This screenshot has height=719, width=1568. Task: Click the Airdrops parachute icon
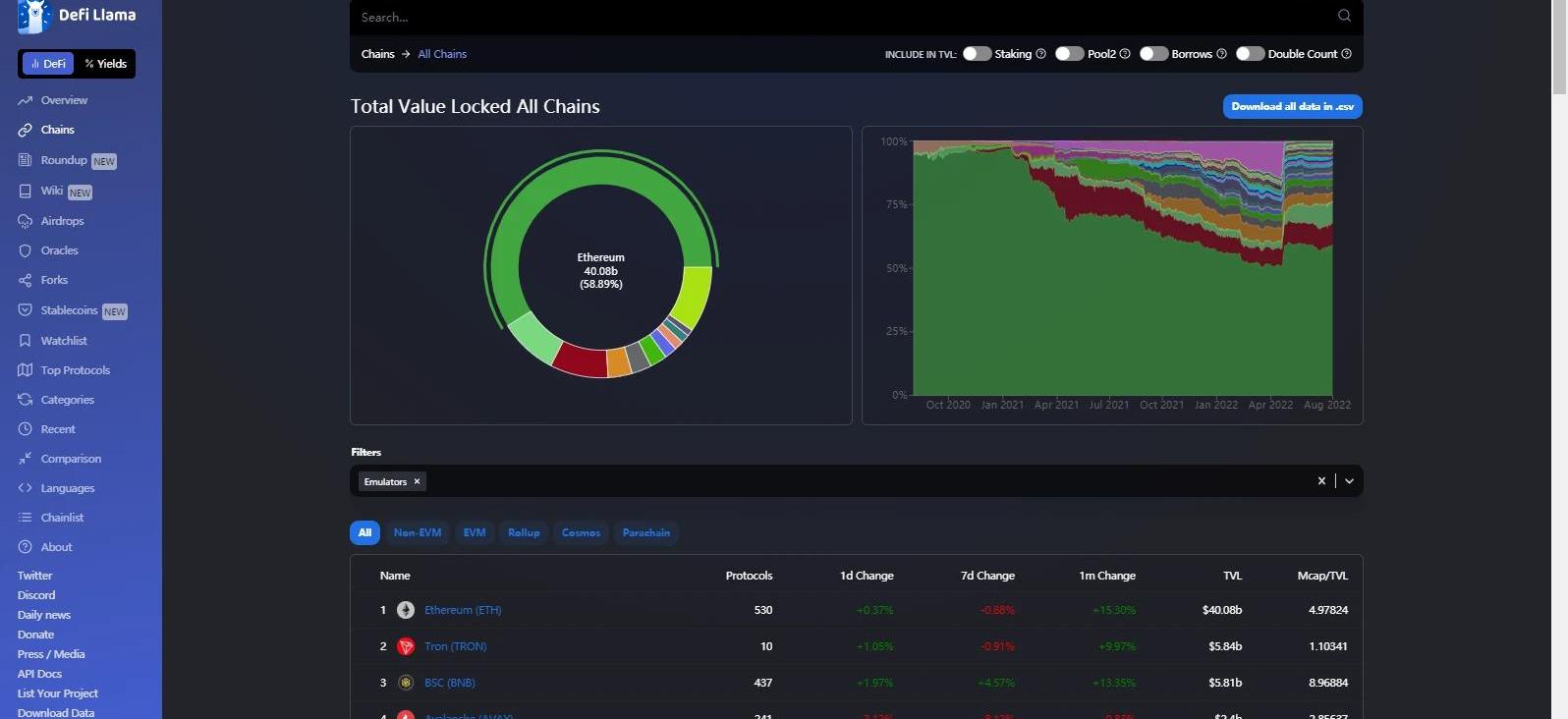pos(26,221)
